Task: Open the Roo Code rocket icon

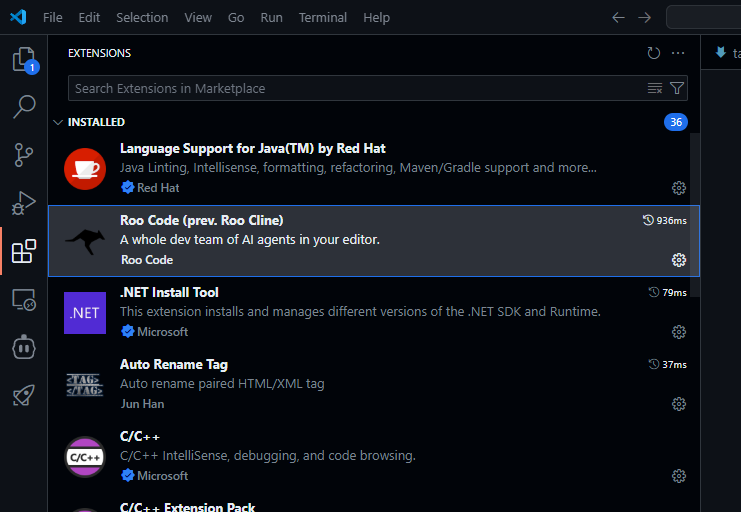Action: pos(24,395)
